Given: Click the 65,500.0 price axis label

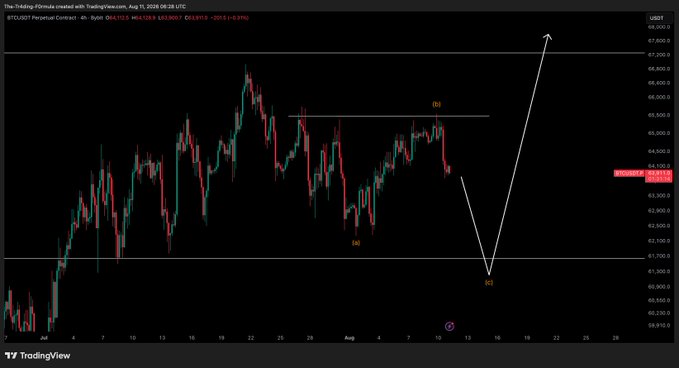Looking at the screenshot, I should 659,115.
